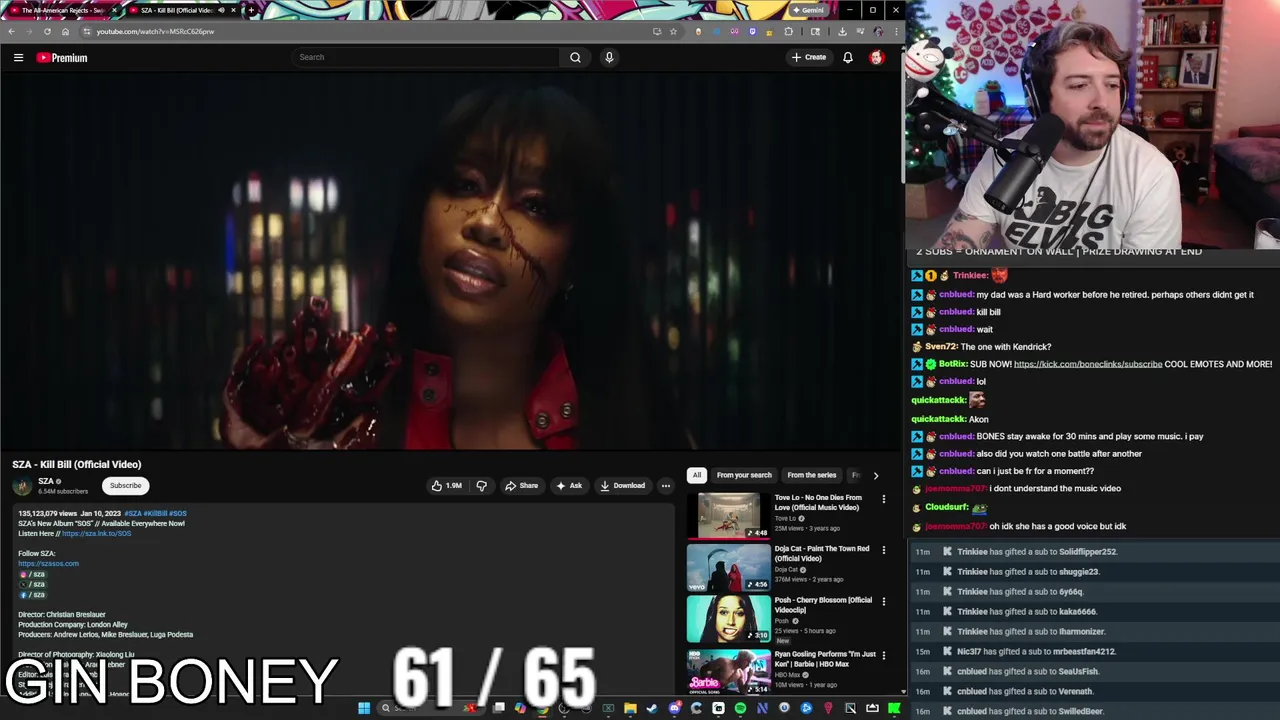
Task: Click SZA channel name text
Action: point(46,481)
